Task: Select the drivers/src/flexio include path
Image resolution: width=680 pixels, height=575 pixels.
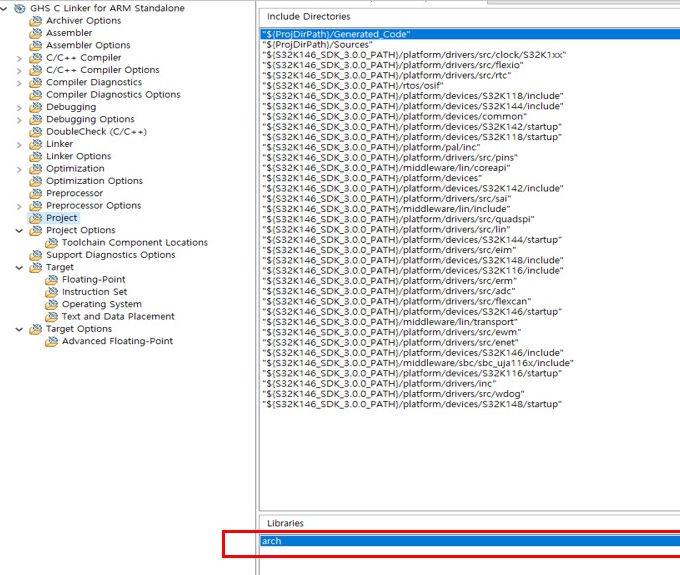Action: click(x=393, y=65)
